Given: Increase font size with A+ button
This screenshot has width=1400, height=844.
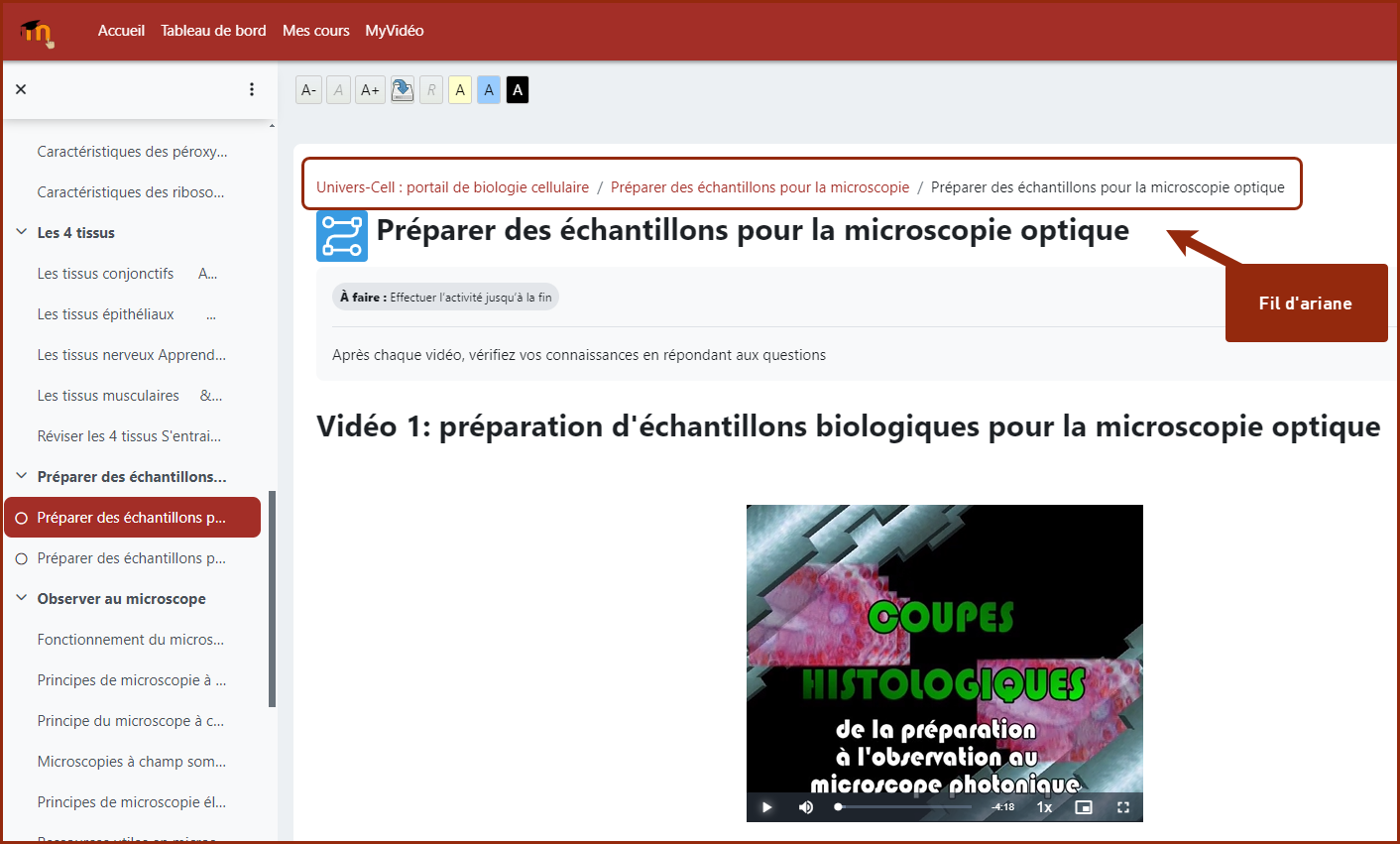Looking at the screenshot, I should click(x=370, y=90).
